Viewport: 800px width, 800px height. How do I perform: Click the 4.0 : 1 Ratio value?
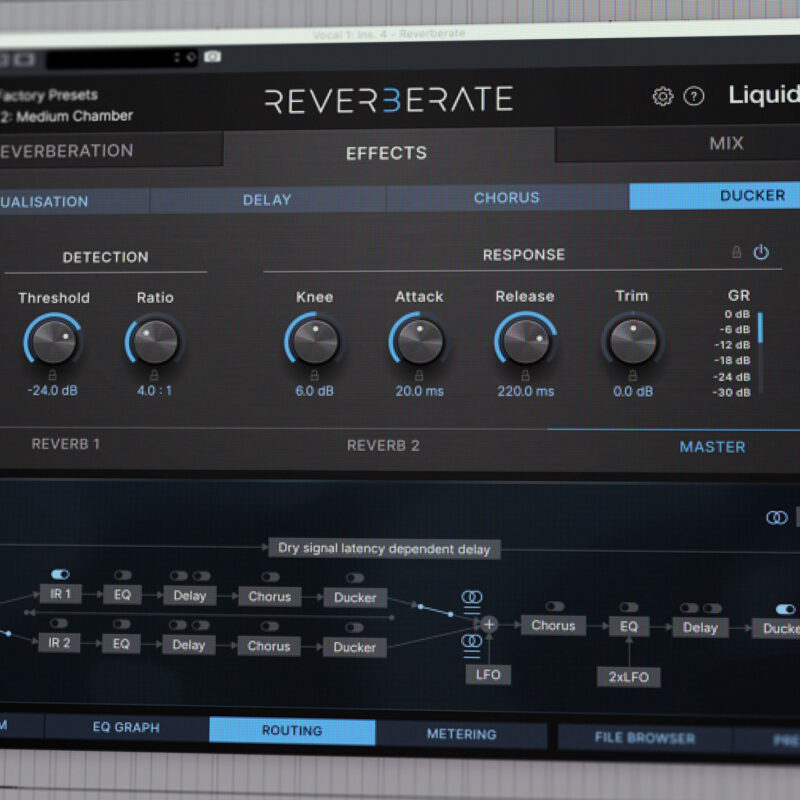click(x=154, y=391)
